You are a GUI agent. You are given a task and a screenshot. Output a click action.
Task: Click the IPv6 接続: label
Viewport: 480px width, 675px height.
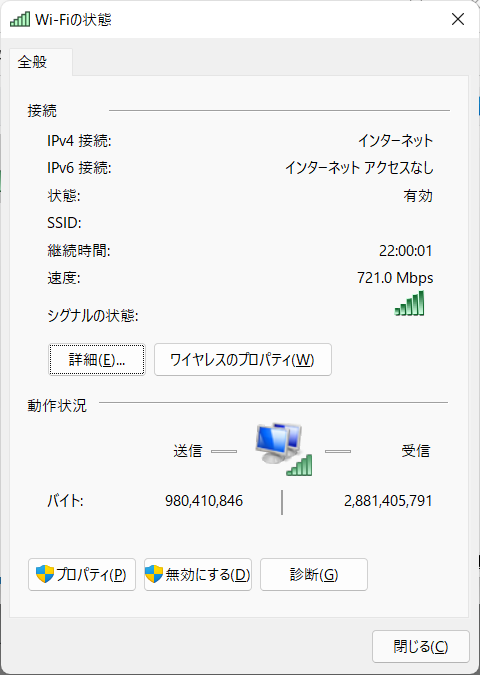(x=79, y=167)
